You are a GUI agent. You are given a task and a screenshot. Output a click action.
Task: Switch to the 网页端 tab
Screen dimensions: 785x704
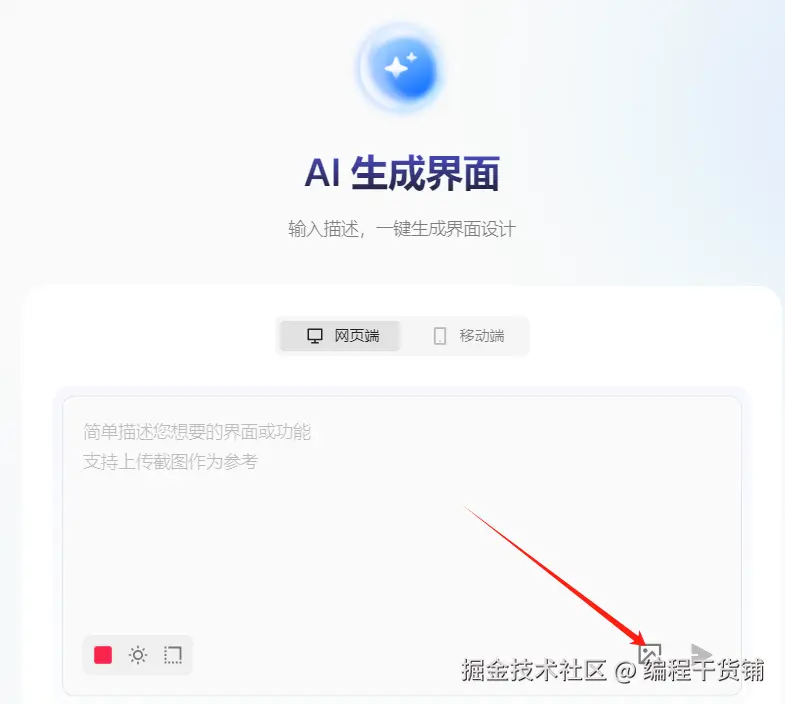pyautogui.click(x=340, y=336)
